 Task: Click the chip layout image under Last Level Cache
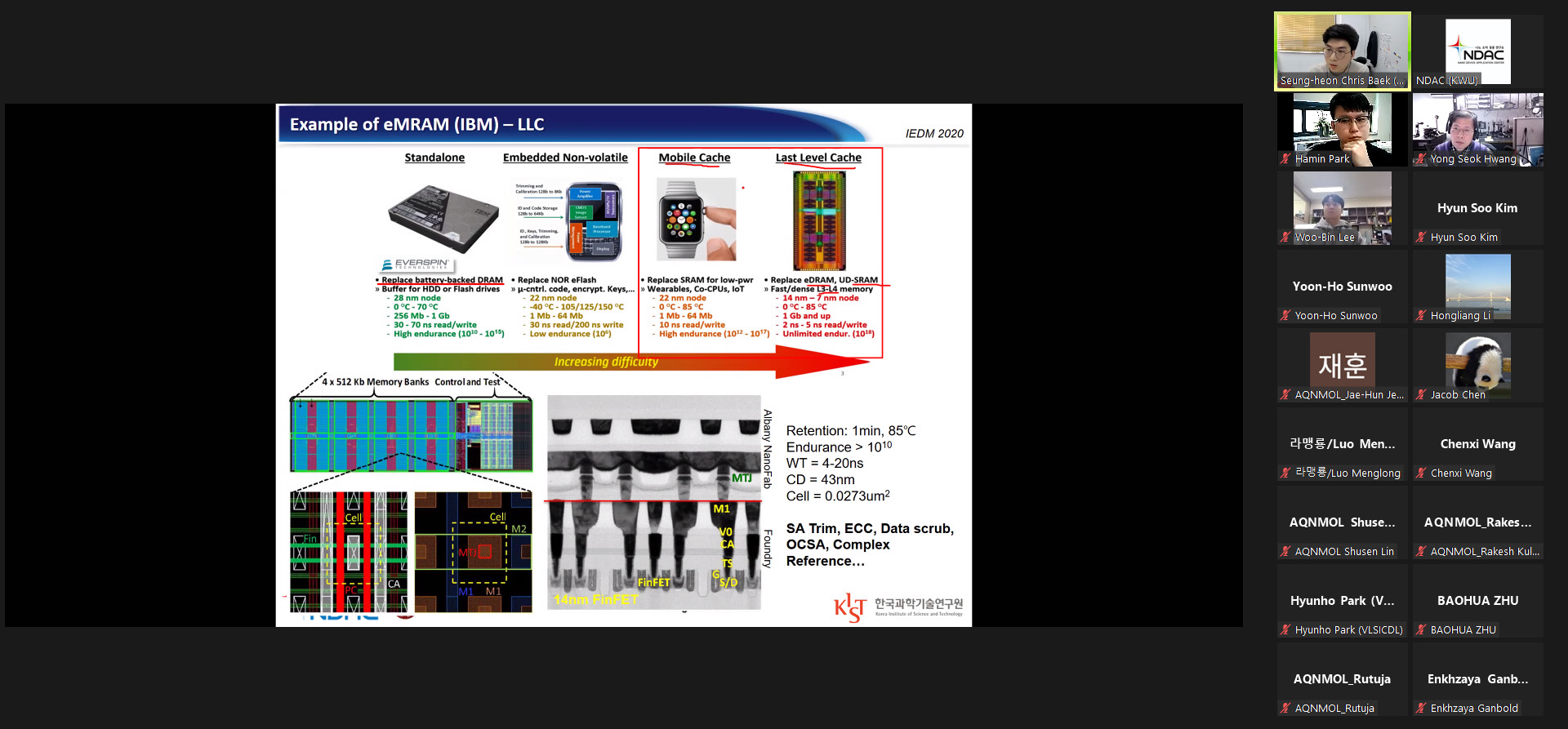pos(820,220)
